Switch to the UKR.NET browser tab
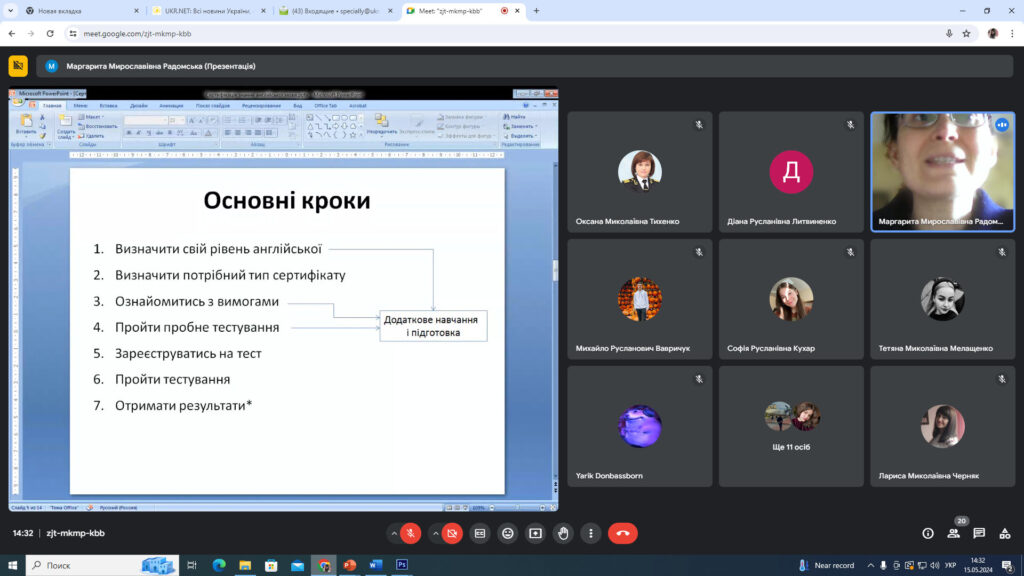 click(209, 10)
